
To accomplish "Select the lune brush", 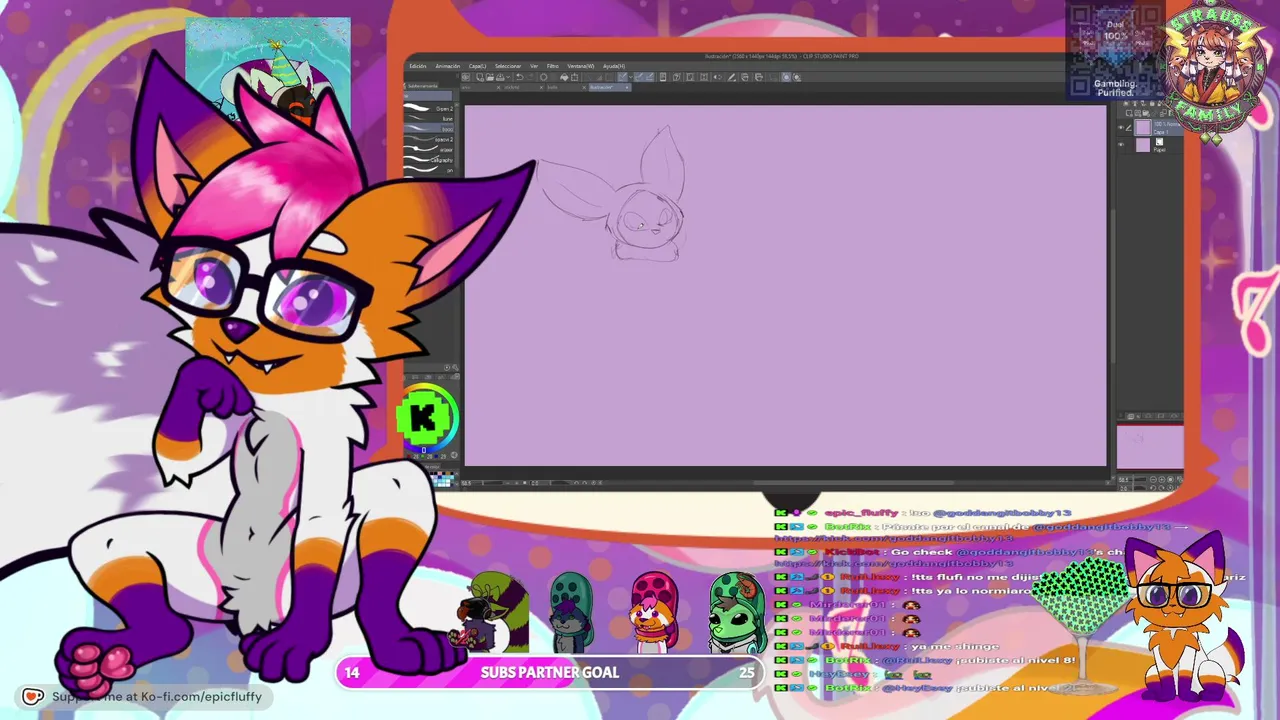I will 429,119.
